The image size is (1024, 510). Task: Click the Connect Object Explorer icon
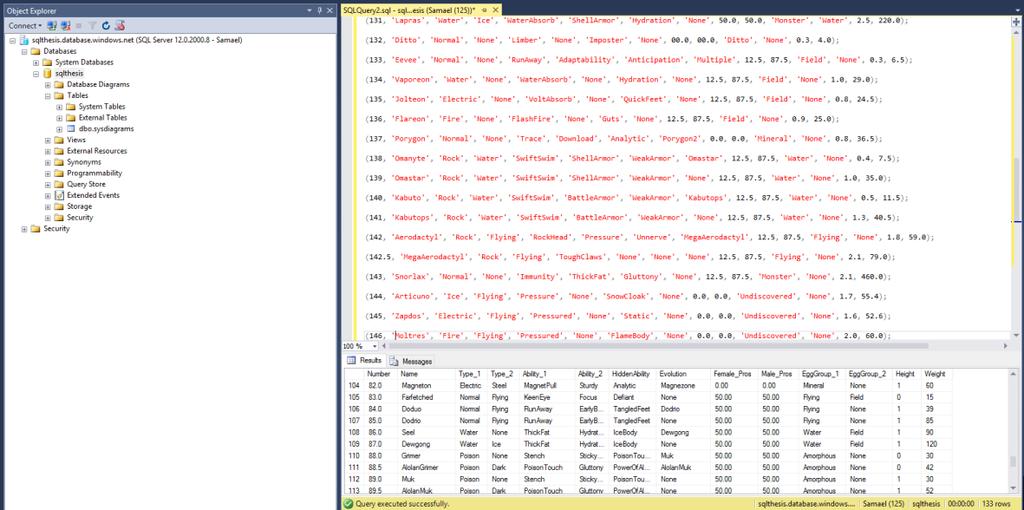(x=52, y=25)
